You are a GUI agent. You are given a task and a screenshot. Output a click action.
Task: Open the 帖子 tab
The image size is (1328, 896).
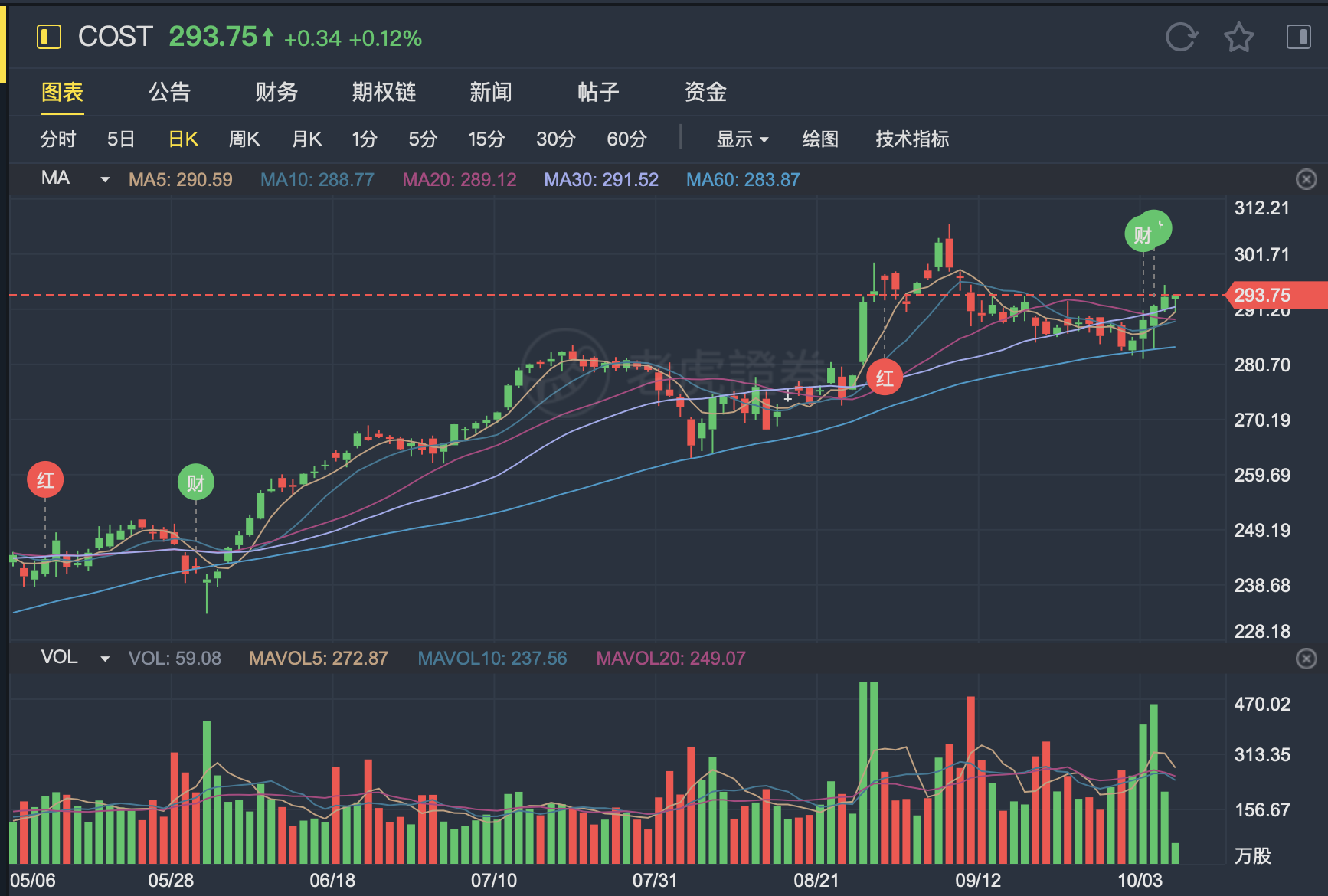tap(598, 92)
